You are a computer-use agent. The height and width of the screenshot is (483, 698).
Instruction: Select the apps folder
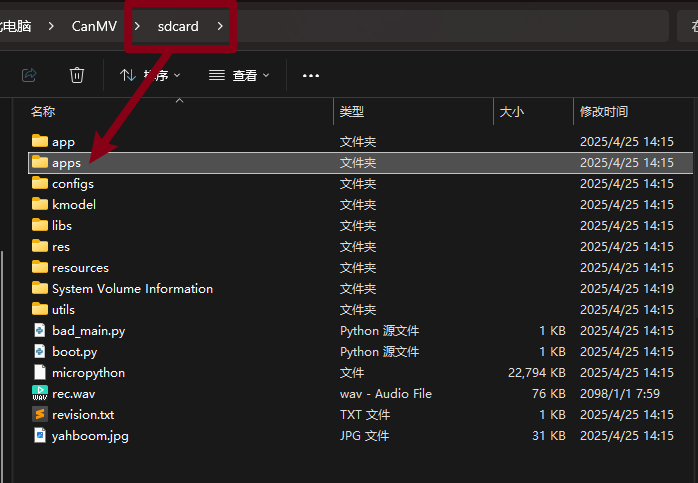[x=66, y=162]
